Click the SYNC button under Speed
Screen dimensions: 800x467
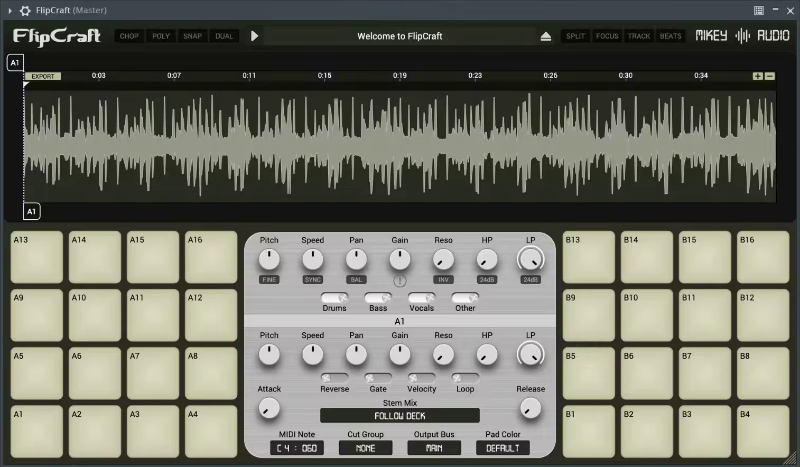(313, 280)
